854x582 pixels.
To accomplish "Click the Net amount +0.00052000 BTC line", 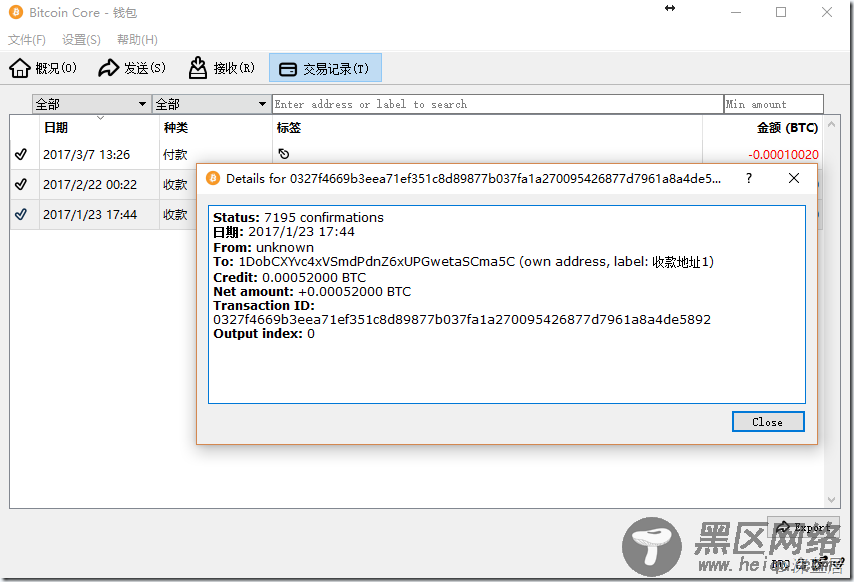I will 312,292.
